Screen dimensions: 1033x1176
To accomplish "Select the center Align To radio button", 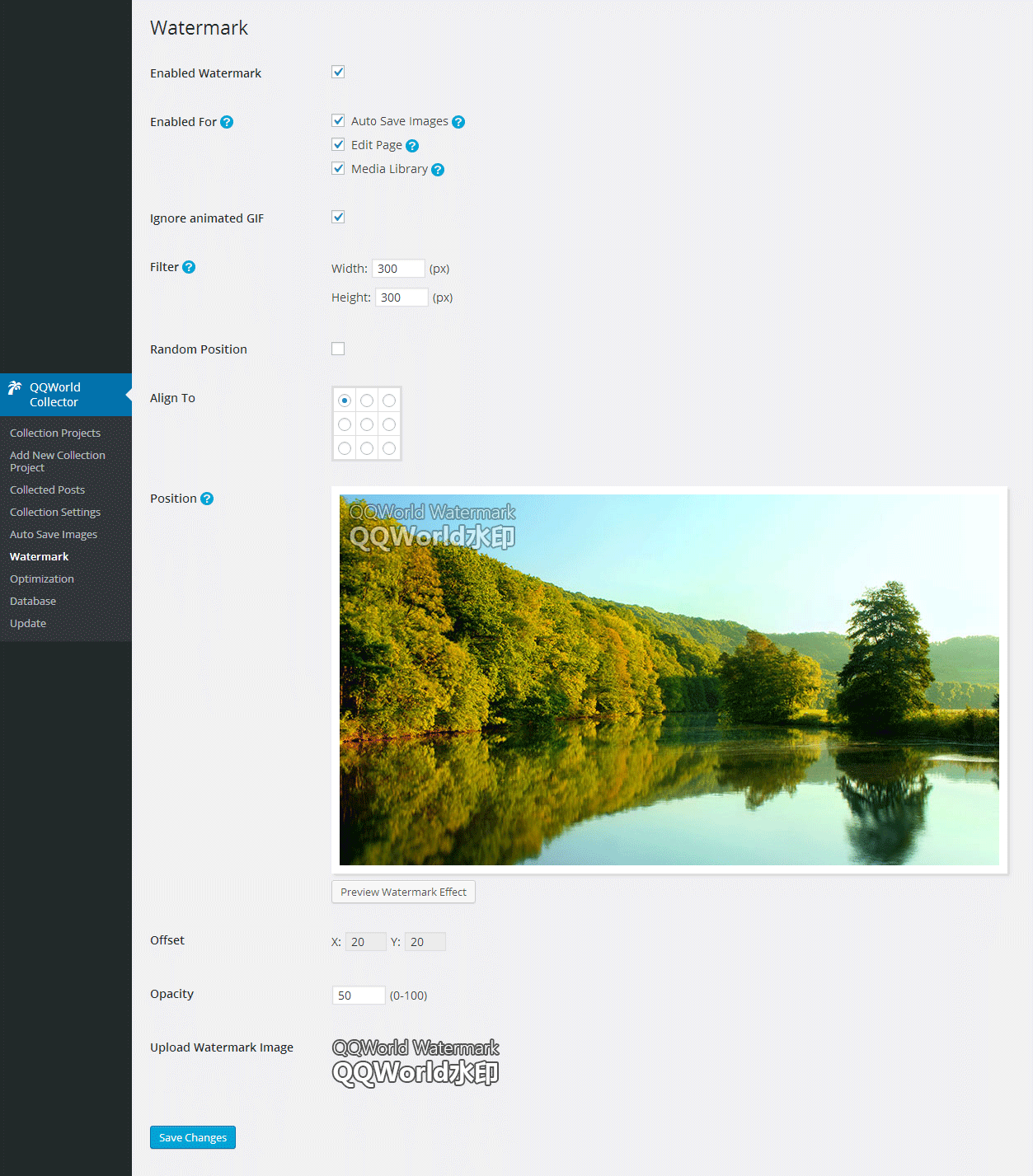I will (367, 424).
